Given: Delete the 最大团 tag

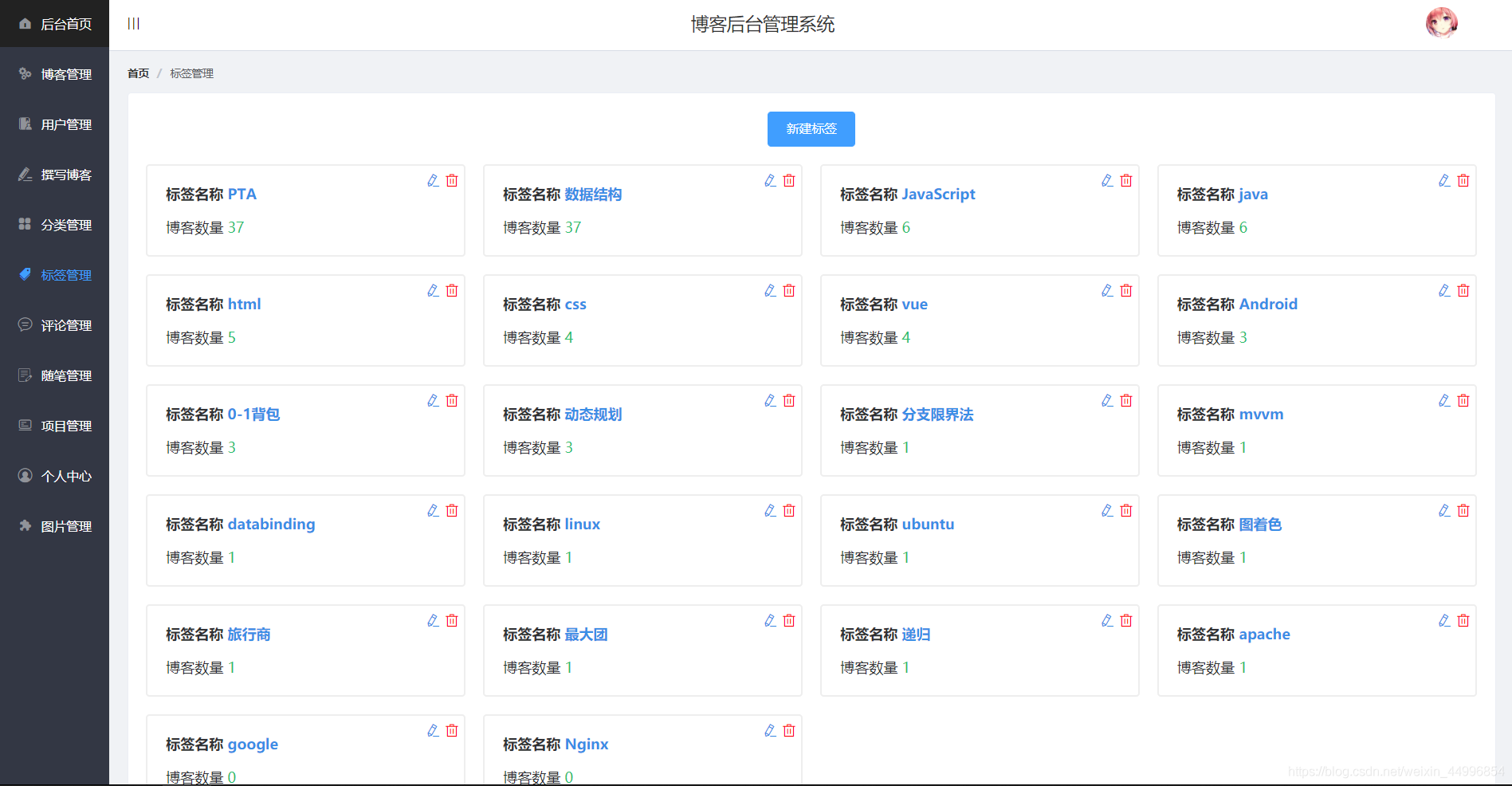Looking at the screenshot, I should [x=789, y=620].
